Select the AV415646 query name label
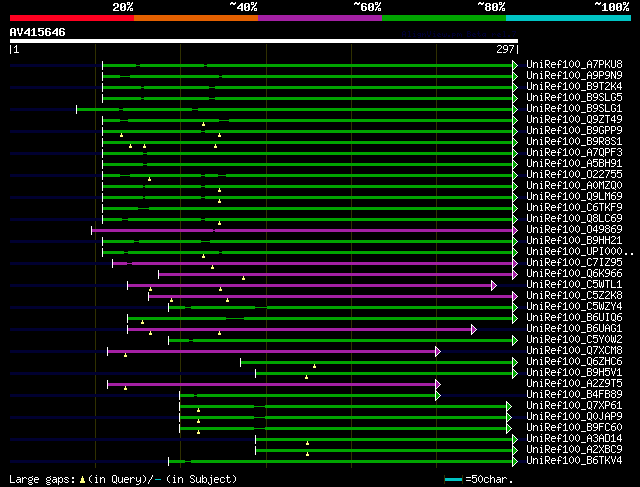The image size is (640, 487). pos(38,32)
